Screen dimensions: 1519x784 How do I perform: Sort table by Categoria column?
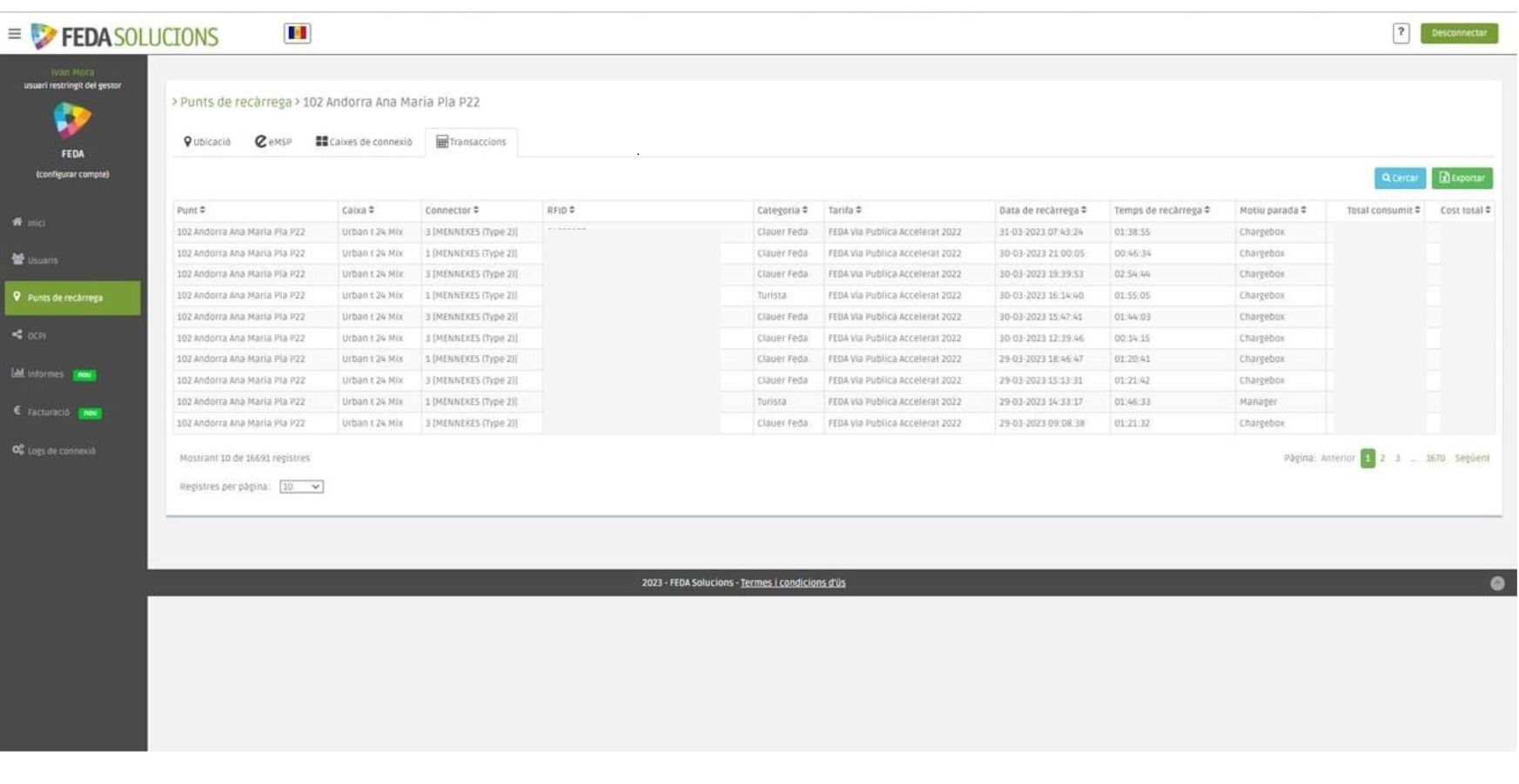click(782, 211)
